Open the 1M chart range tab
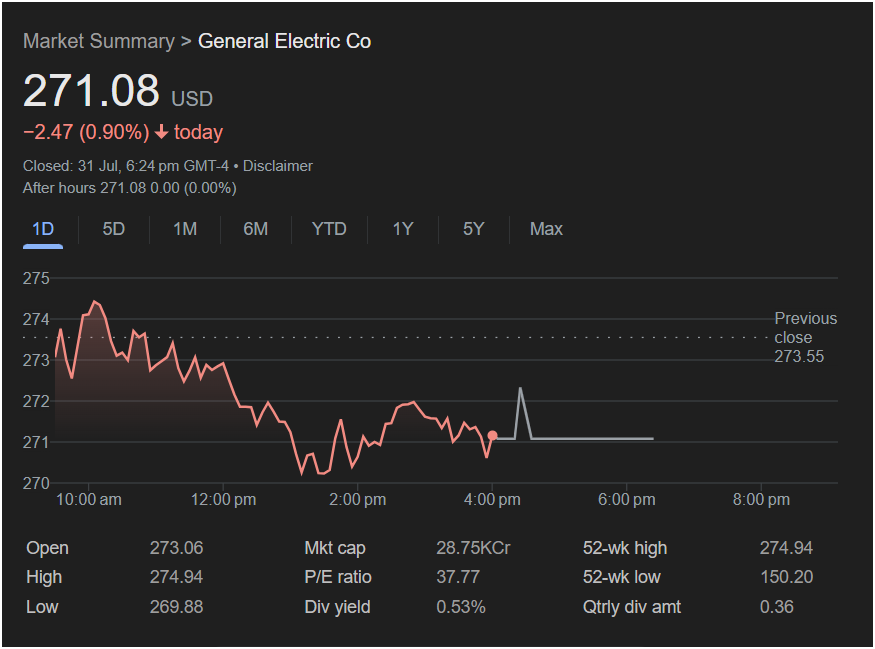The image size is (875, 649). (185, 229)
